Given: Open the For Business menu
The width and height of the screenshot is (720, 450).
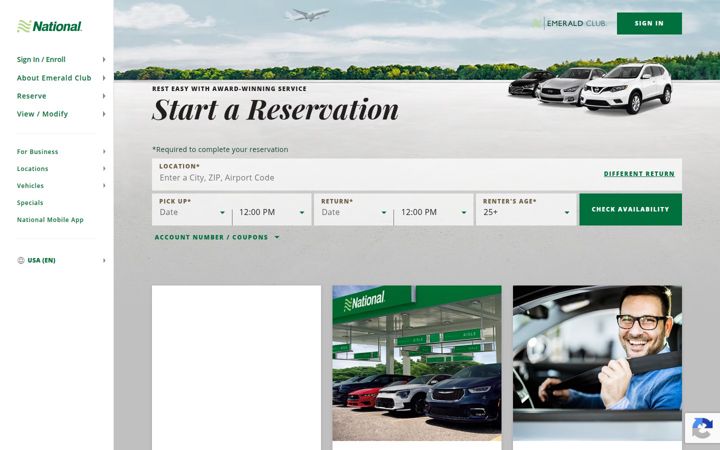Looking at the screenshot, I should (x=38, y=152).
